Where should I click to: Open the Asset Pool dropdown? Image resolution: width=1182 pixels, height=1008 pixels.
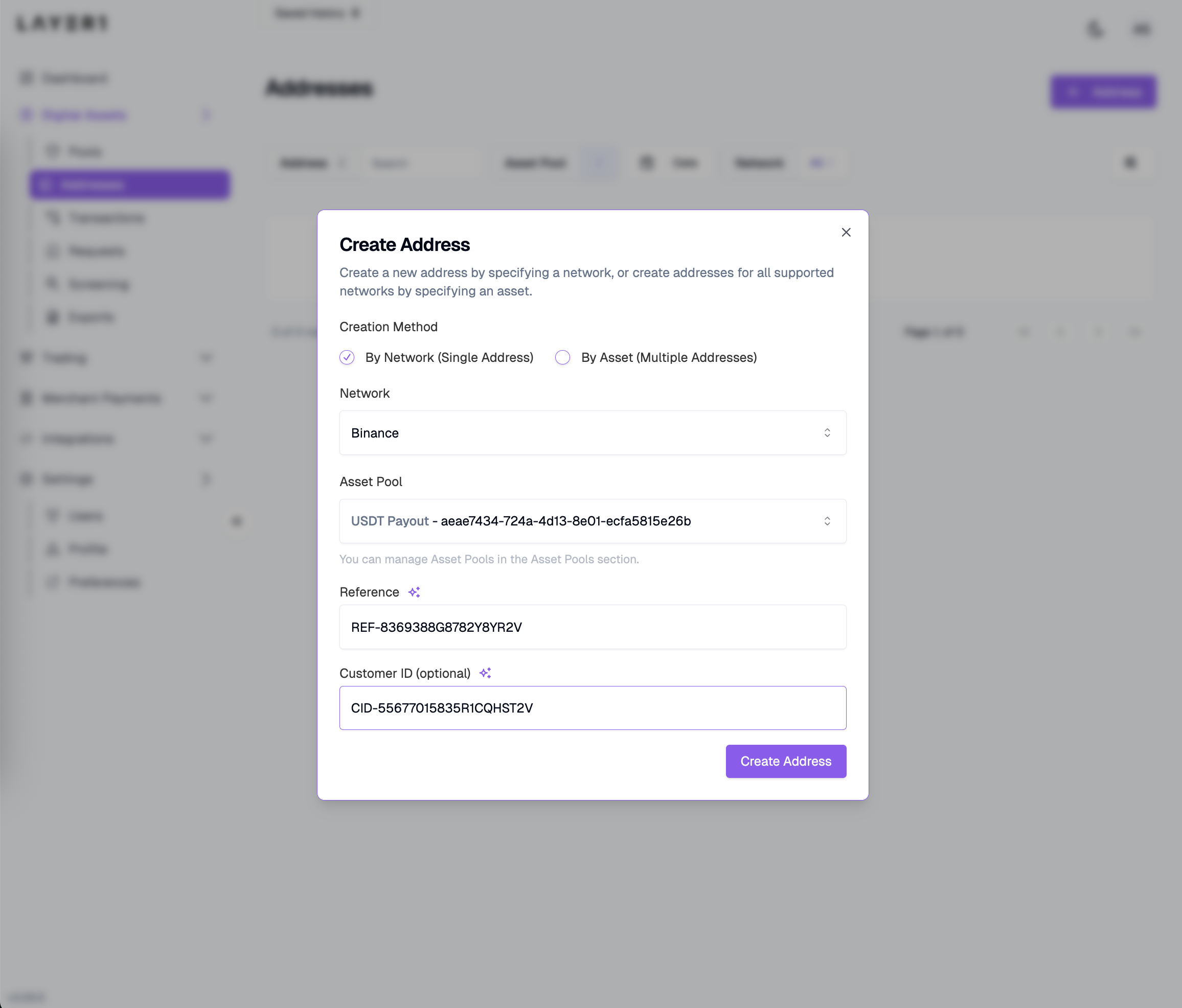pyautogui.click(x=592, y=521)
